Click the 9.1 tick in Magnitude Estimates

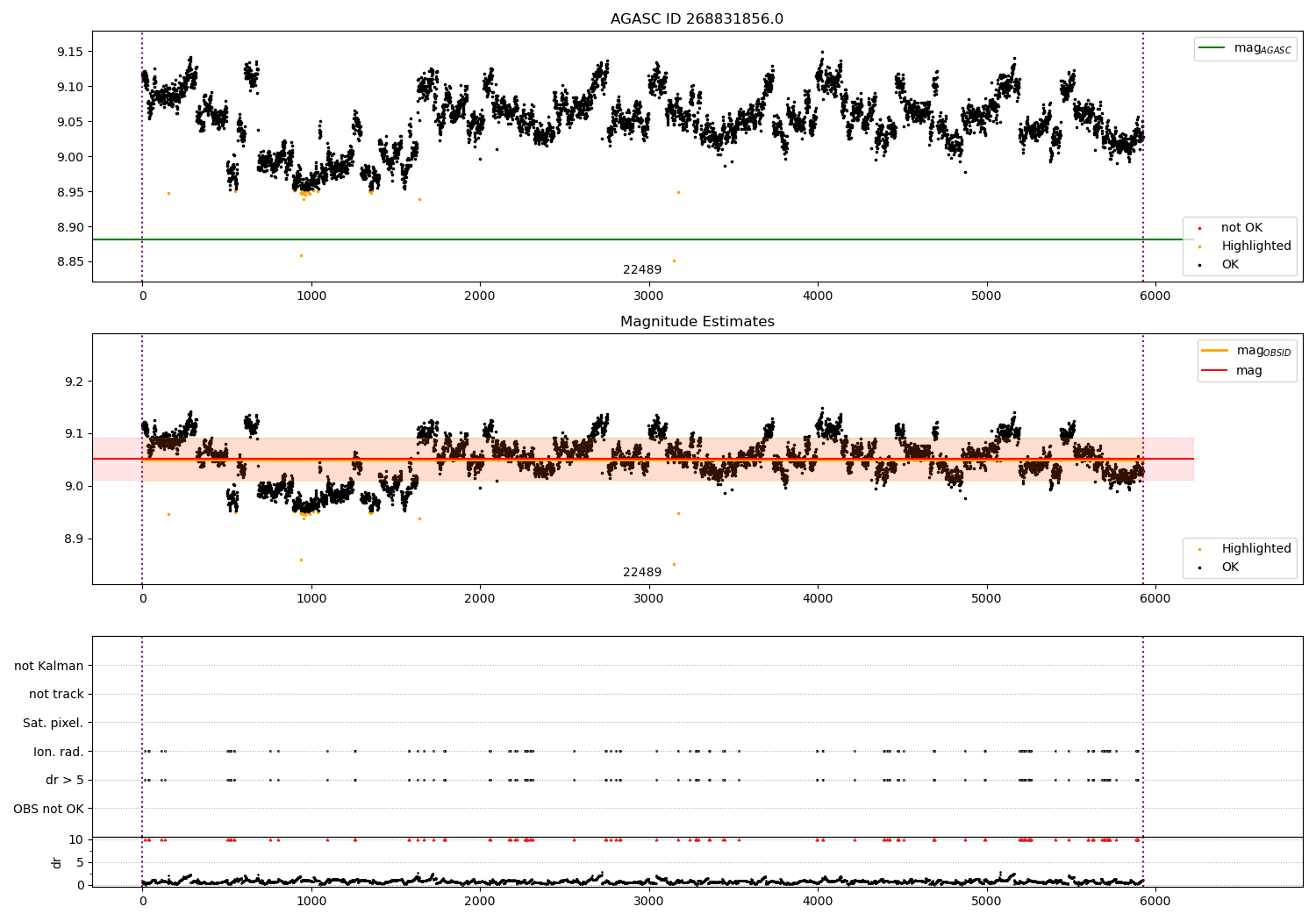click(x=74, y=434)
